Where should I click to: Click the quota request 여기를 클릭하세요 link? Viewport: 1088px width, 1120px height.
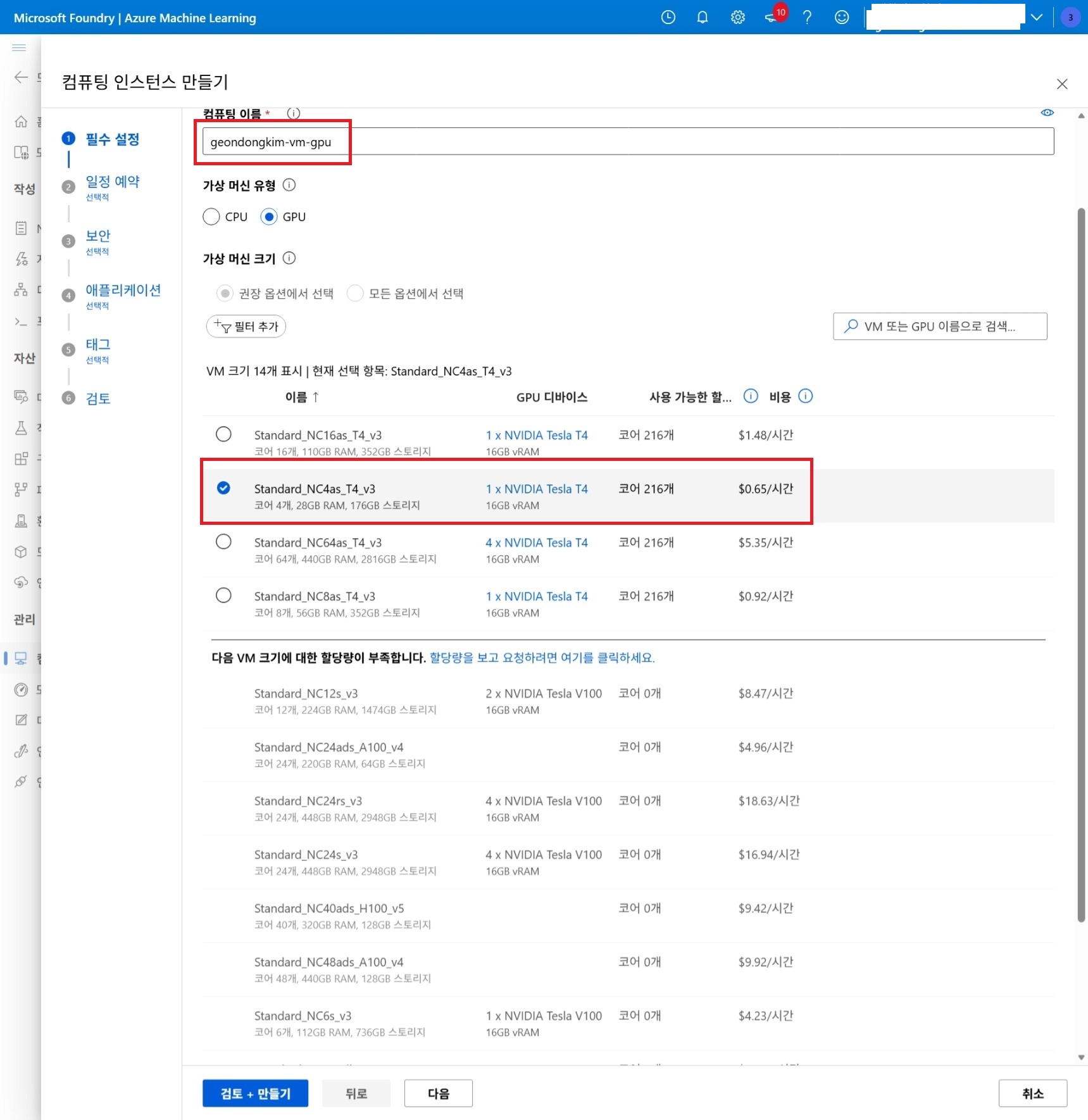(541, 658)
